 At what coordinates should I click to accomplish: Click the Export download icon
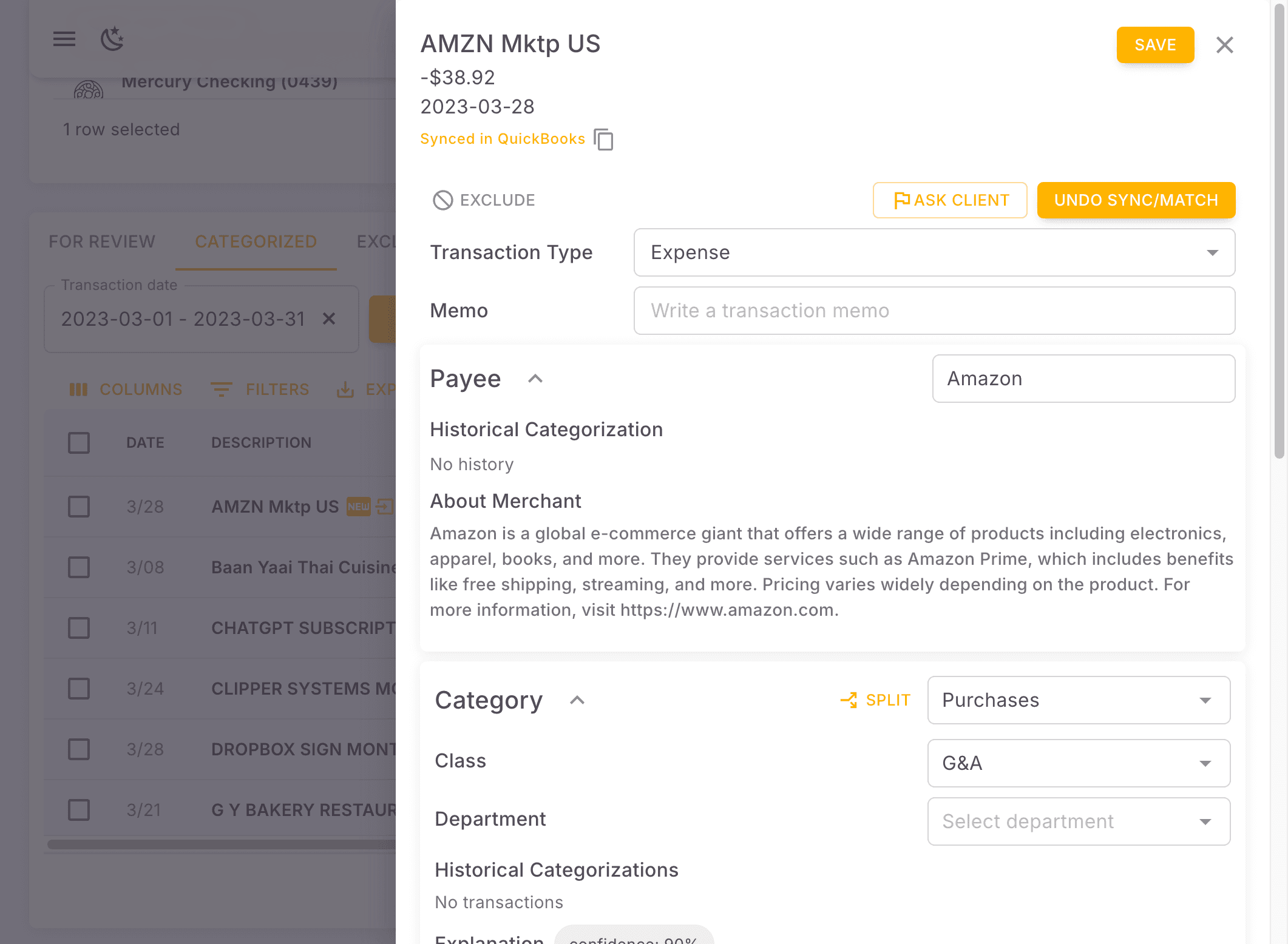pyautogui.click(x=346, y=389)
